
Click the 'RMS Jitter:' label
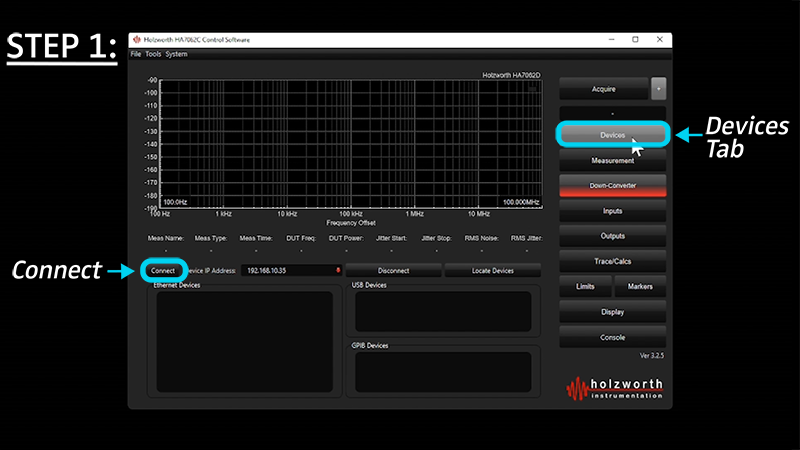(527, 238)
